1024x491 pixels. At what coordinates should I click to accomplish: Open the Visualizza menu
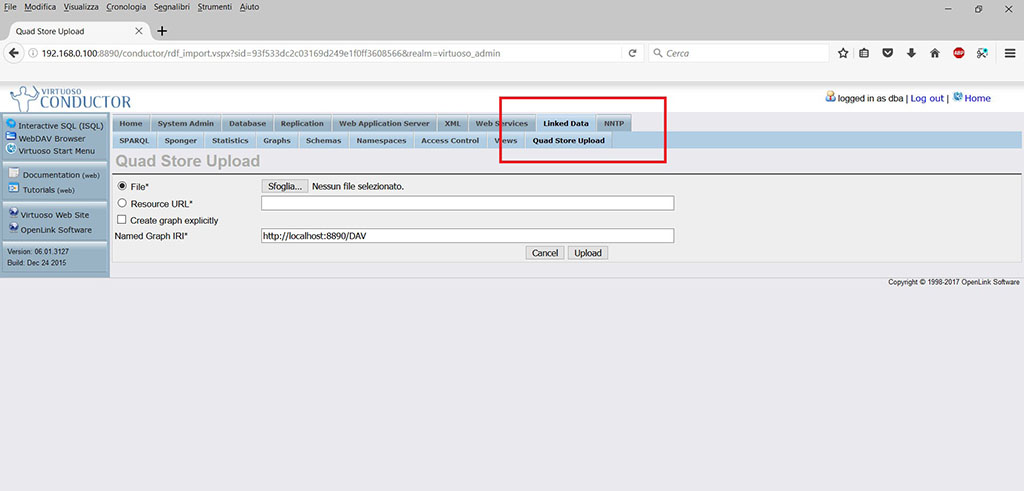tap(81, 7)
